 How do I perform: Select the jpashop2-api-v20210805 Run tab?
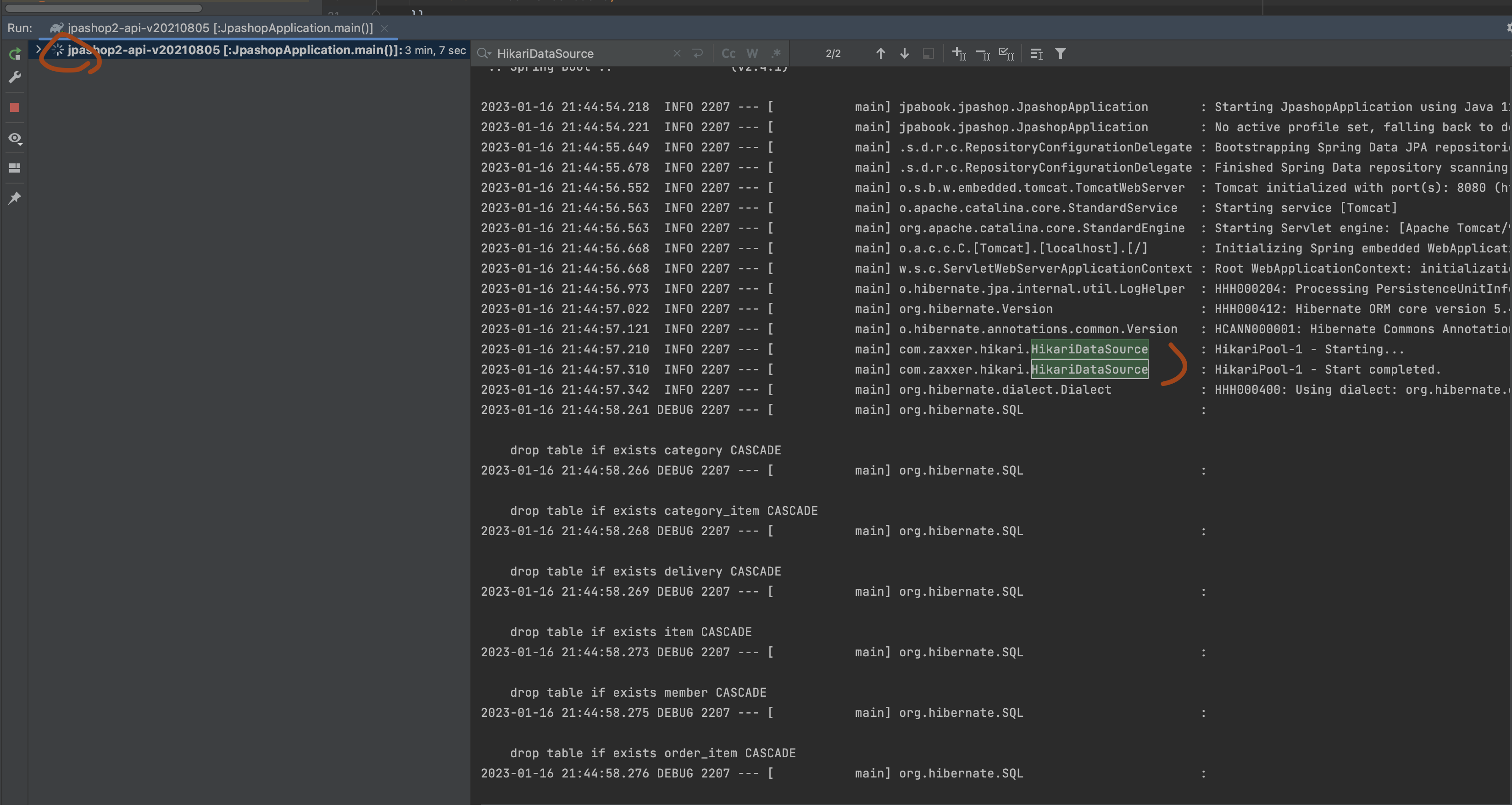220,28
